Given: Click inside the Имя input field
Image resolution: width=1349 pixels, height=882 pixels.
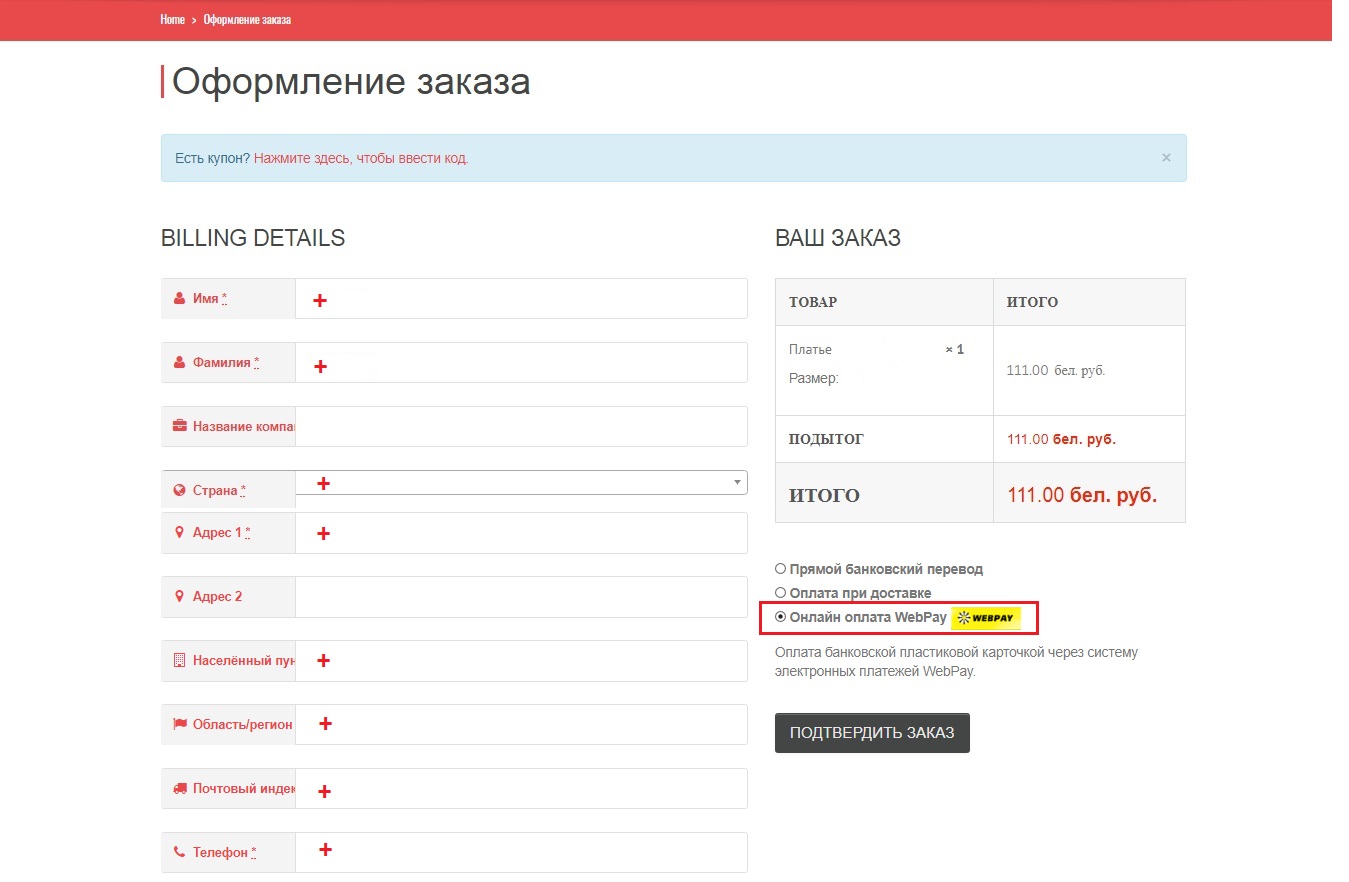Looking at the screenshot, I should 520,297.
